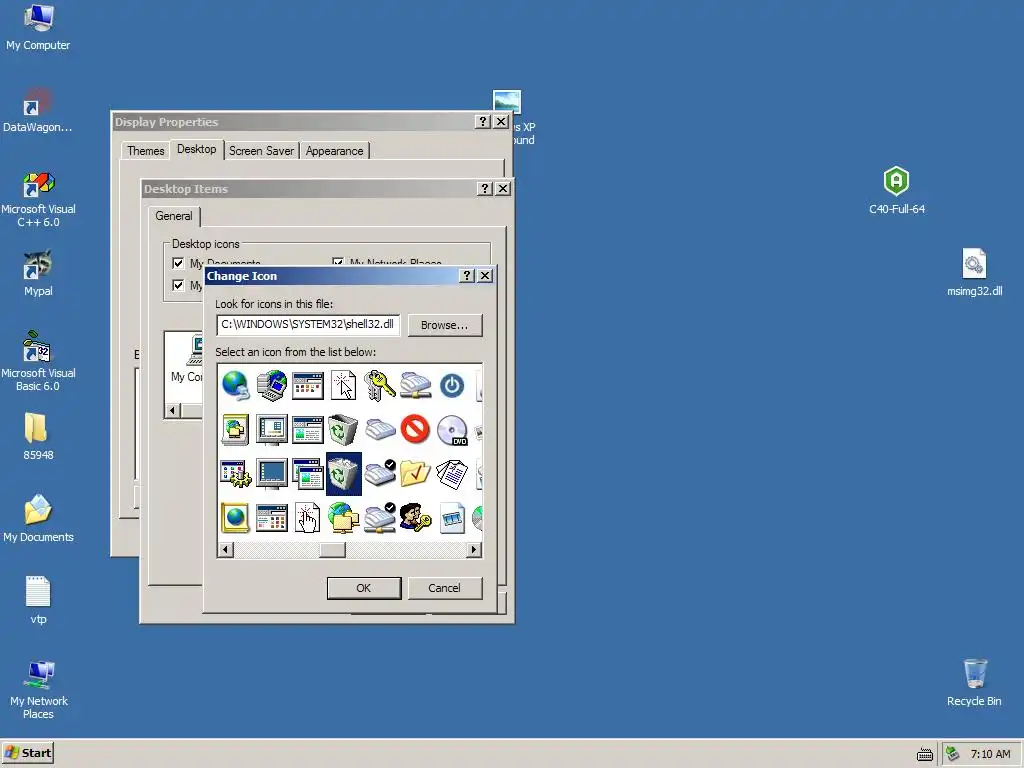Pick the hand pointer on page icon

pyautogui.click(x=308, y=519)
